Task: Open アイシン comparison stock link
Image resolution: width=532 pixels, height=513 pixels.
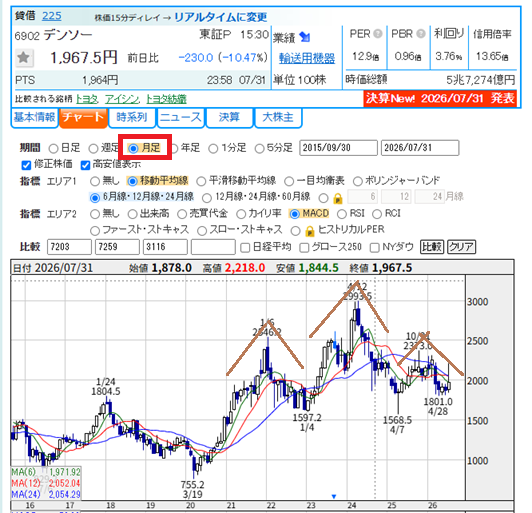Action: pos(122,99)
